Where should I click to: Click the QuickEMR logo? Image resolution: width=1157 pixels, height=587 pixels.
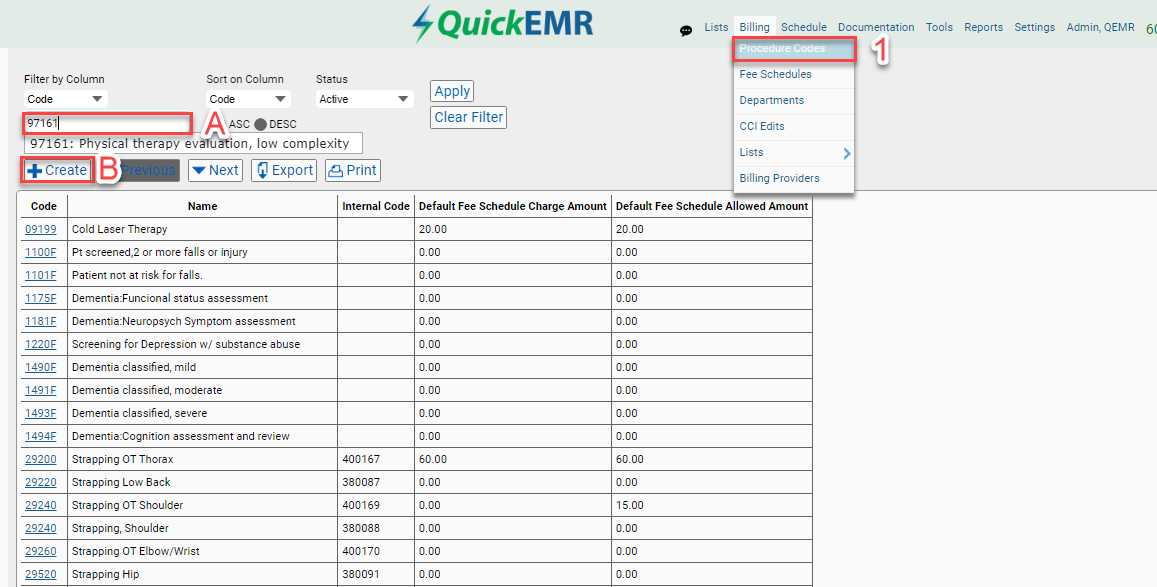(x=502, y=24)
